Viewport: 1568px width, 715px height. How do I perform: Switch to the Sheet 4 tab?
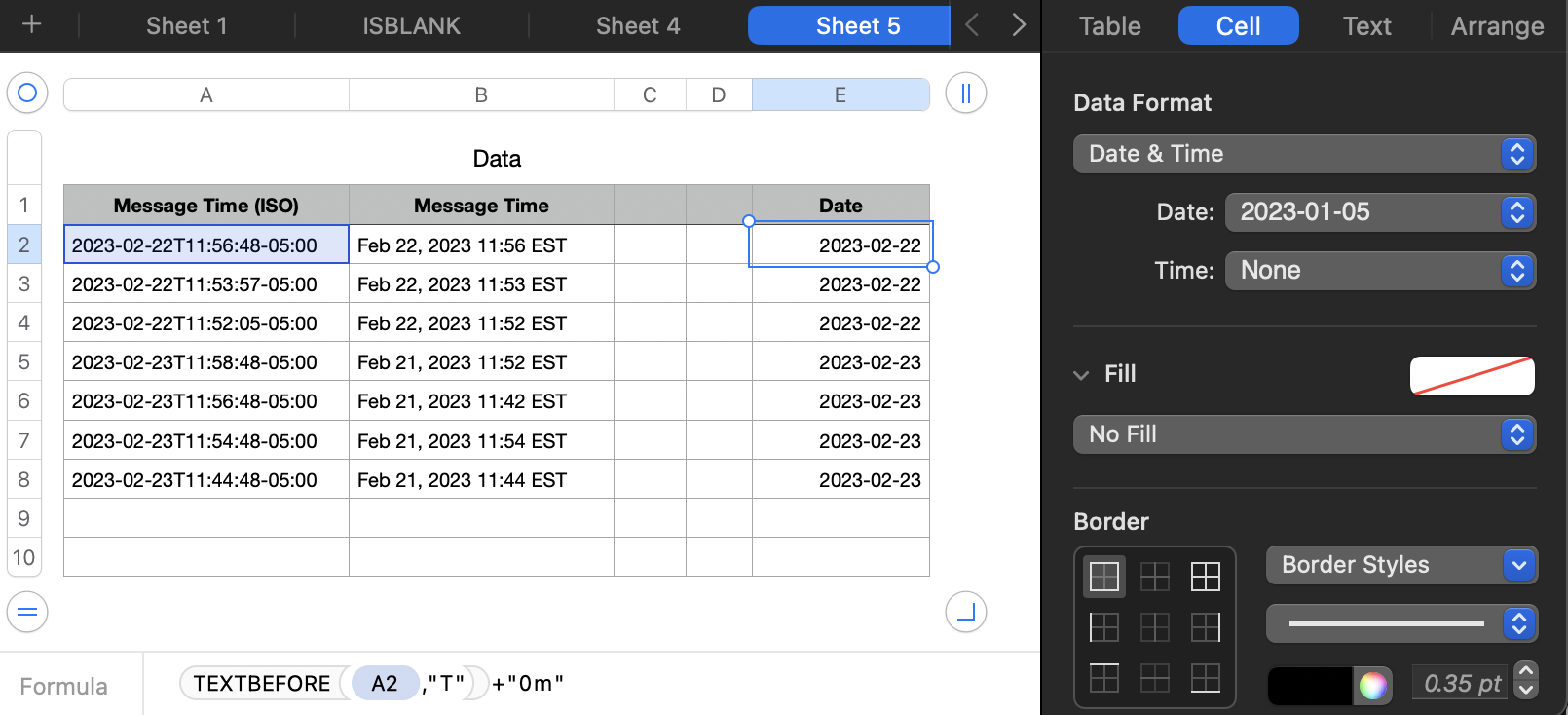638,26
